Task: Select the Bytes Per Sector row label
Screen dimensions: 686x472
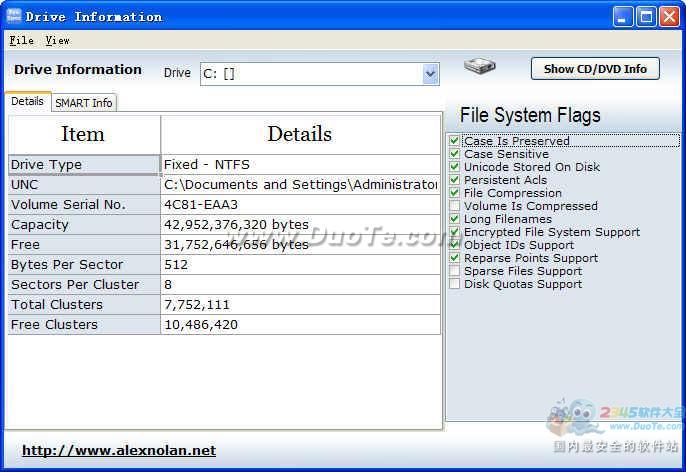Action: pos(84,265)
